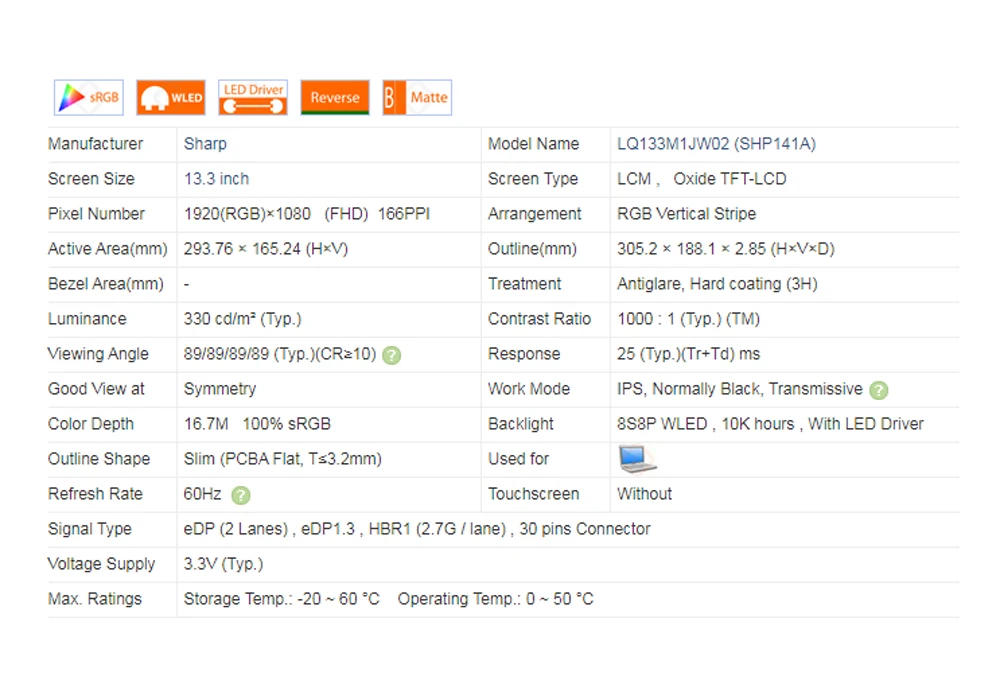The height and width of the screenshot is (688, 1000).
Task: Click the Manufacturer row label
Action: click(x=96, y=144)
